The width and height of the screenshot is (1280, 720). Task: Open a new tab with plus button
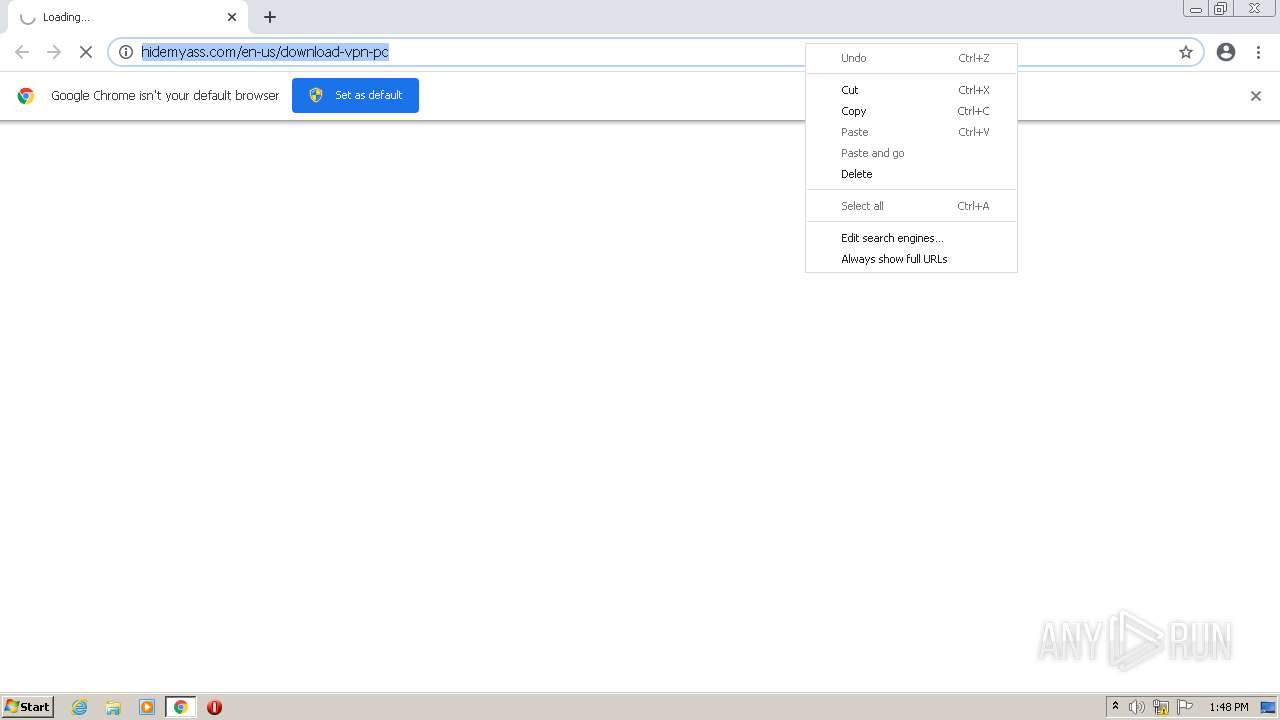coord(270,17)
